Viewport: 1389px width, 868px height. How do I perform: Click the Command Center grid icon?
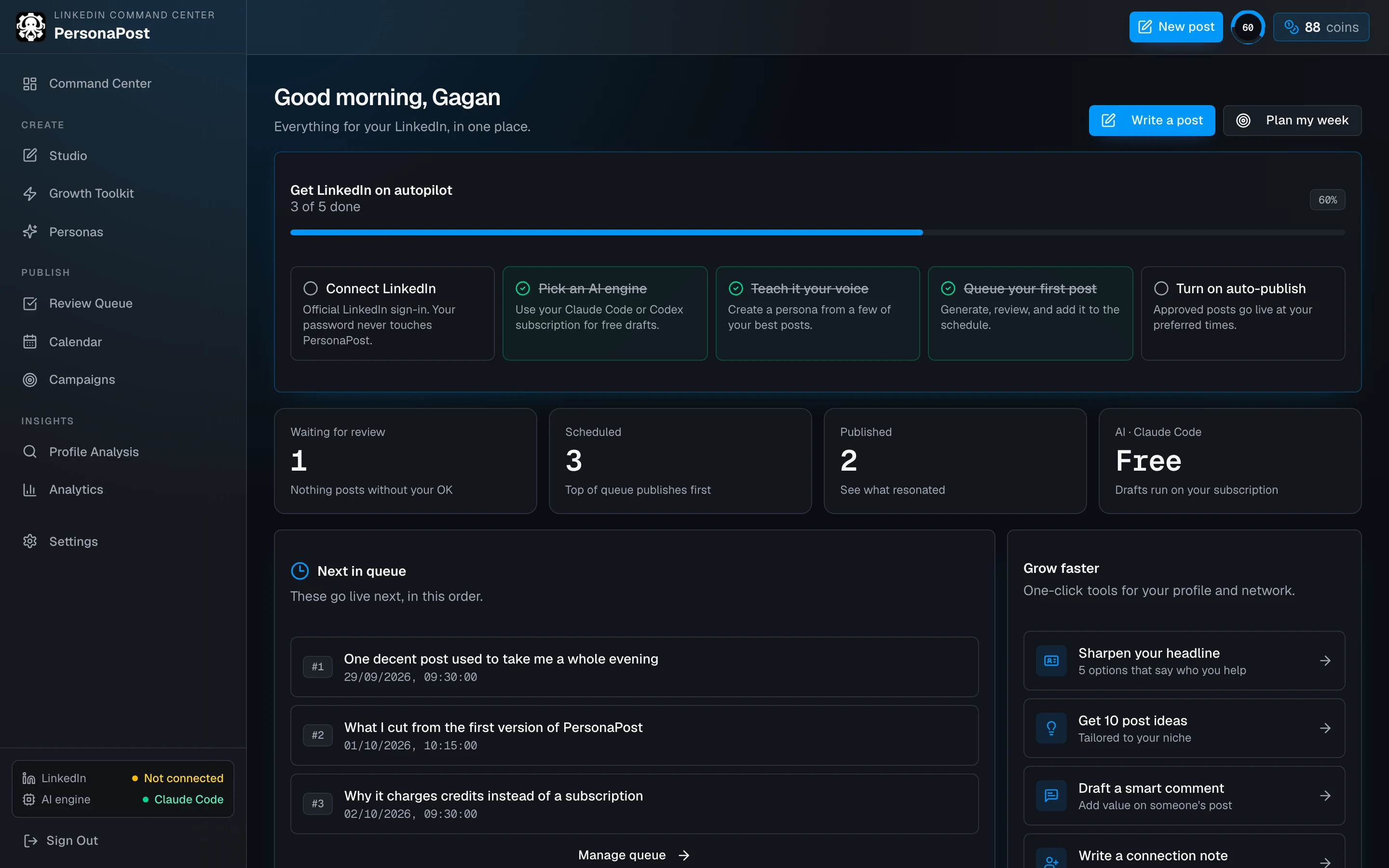(x=30, y=84)
